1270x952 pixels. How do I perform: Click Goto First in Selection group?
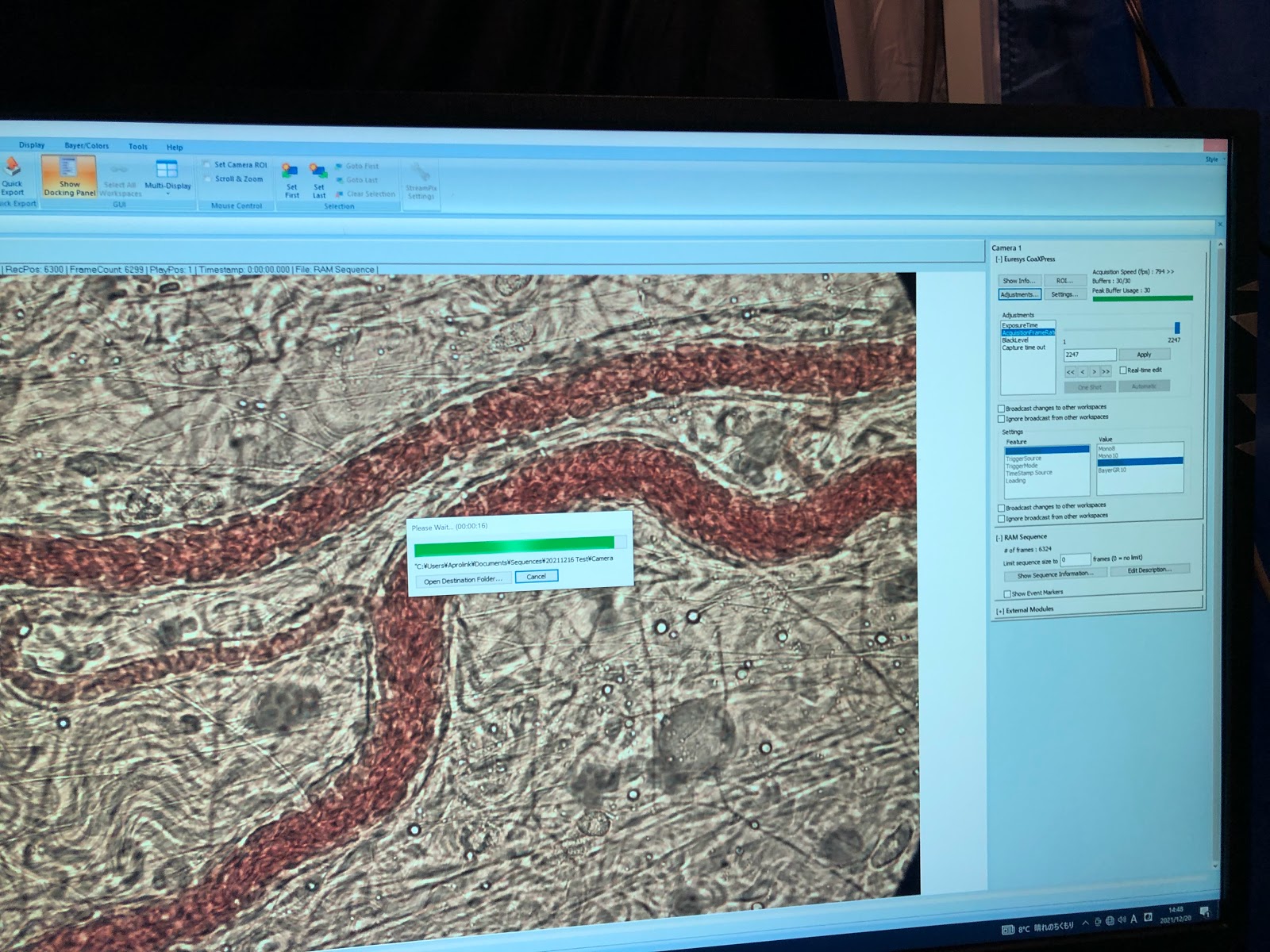click(357, 166)
